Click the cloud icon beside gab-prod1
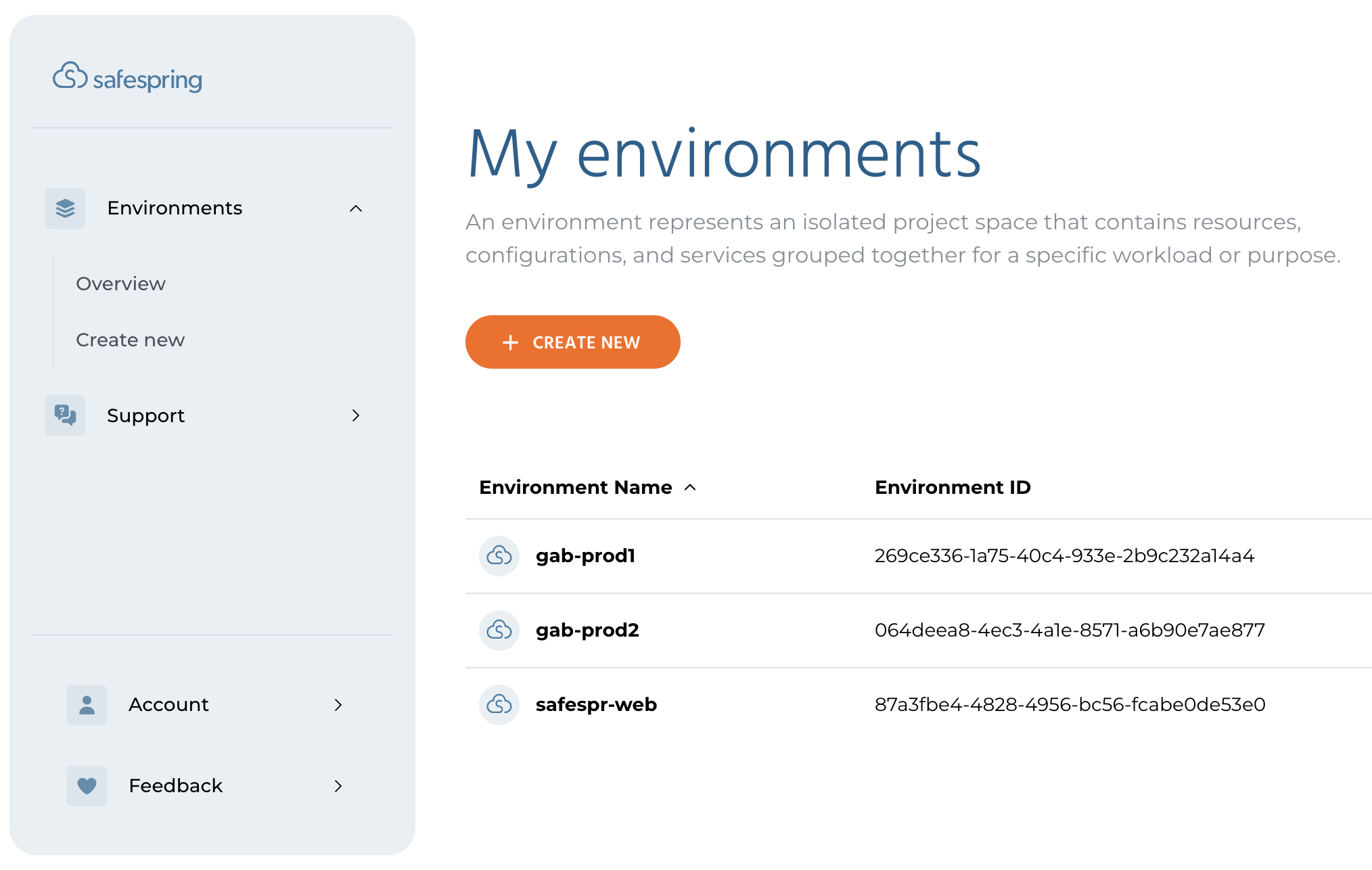 [x=499, y=556]
